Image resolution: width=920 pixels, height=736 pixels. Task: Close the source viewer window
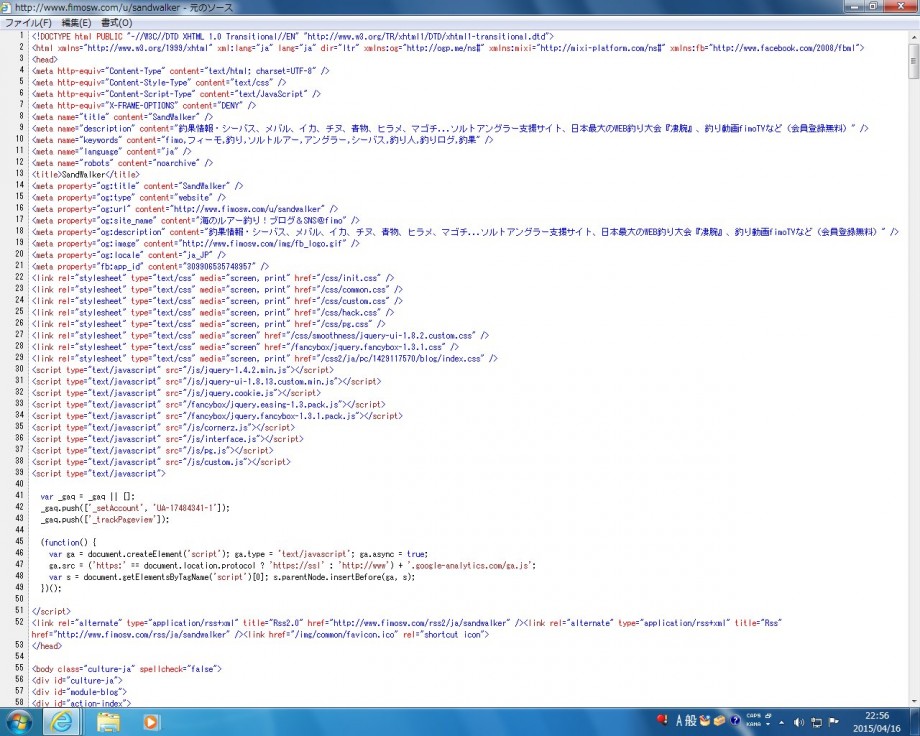tap(901, 6)
